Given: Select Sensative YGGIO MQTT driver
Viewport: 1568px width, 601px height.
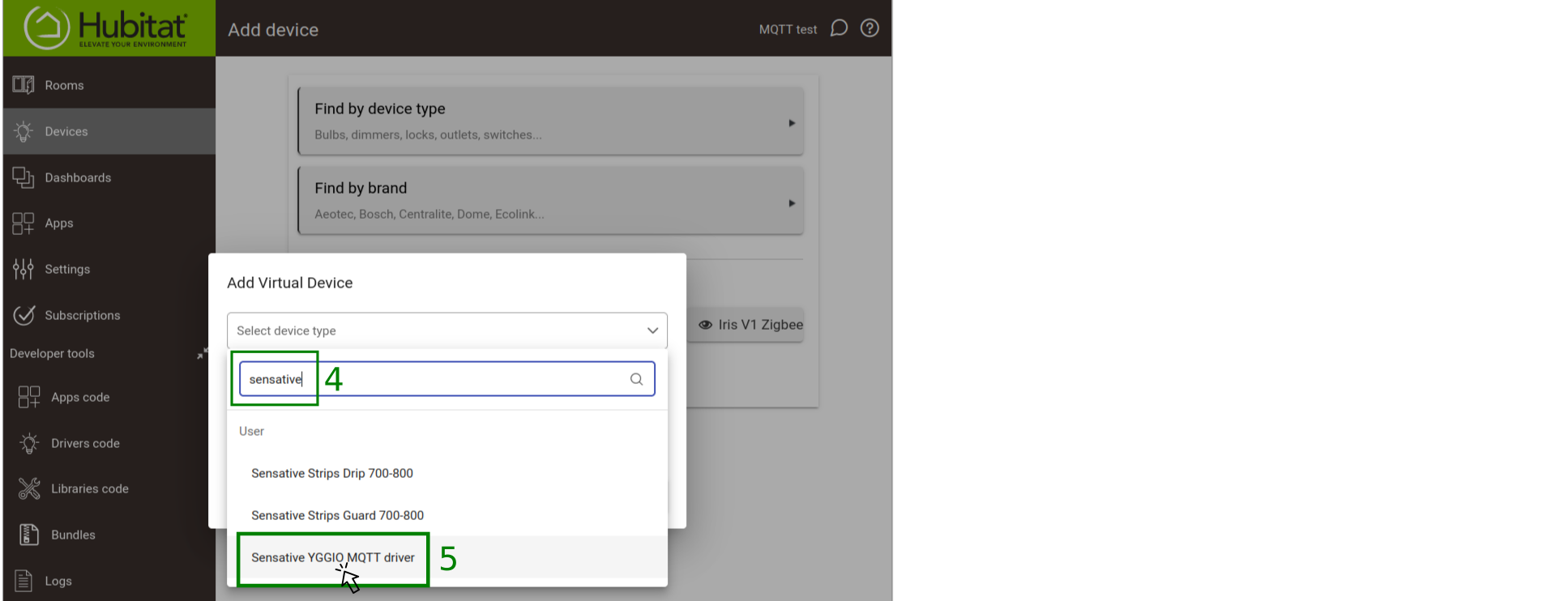Looking at the screenshot, I should click(x=447, y=557).
